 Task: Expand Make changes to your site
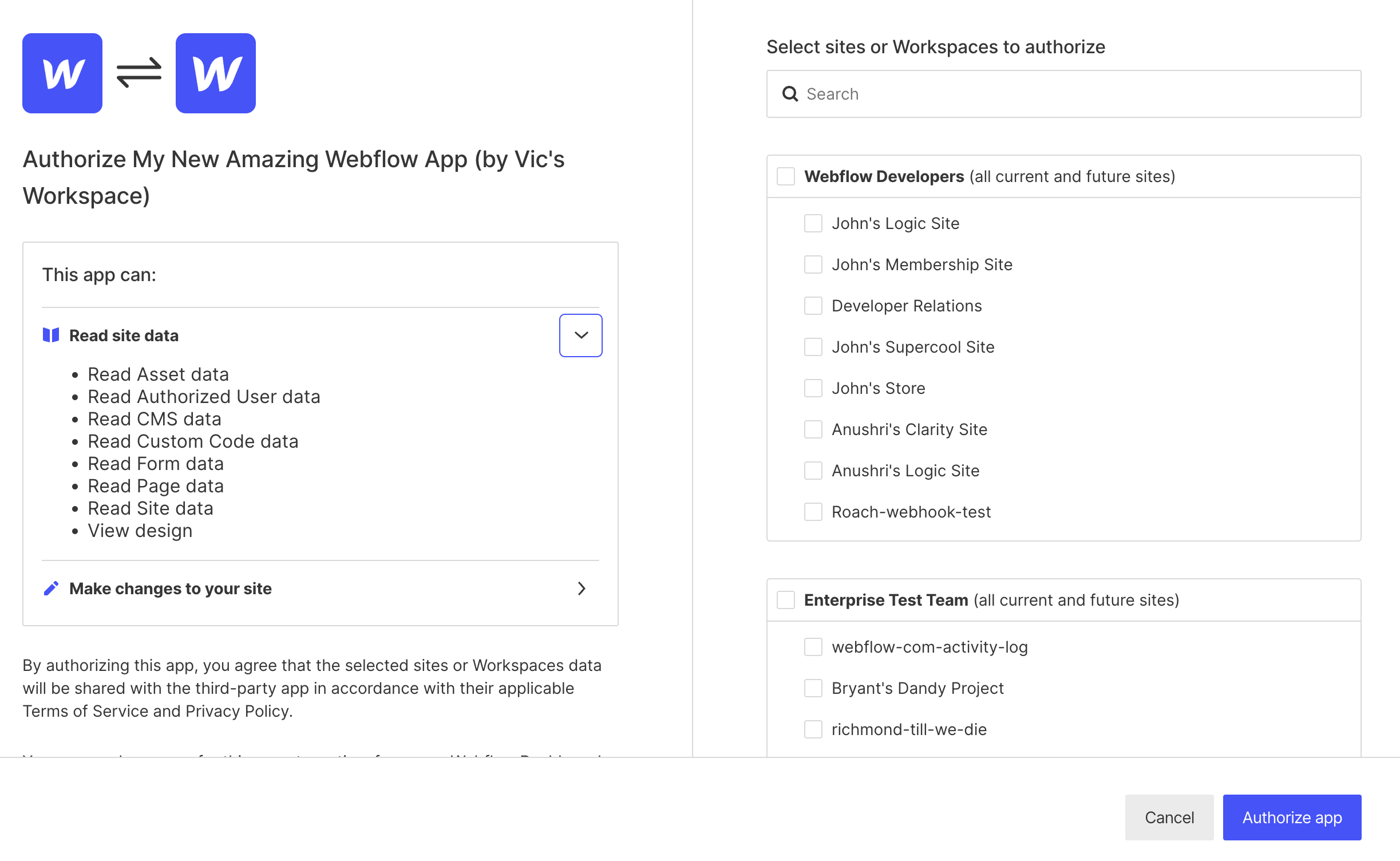pos(582,589)
